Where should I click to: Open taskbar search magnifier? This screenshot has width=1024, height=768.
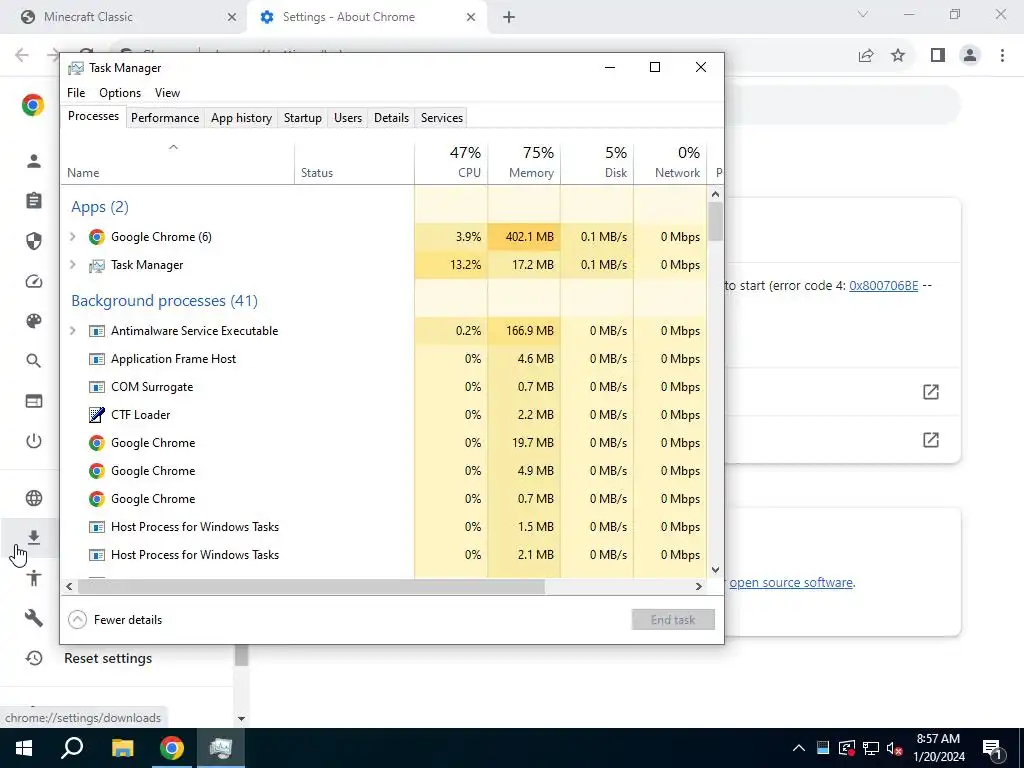[72, 748]
